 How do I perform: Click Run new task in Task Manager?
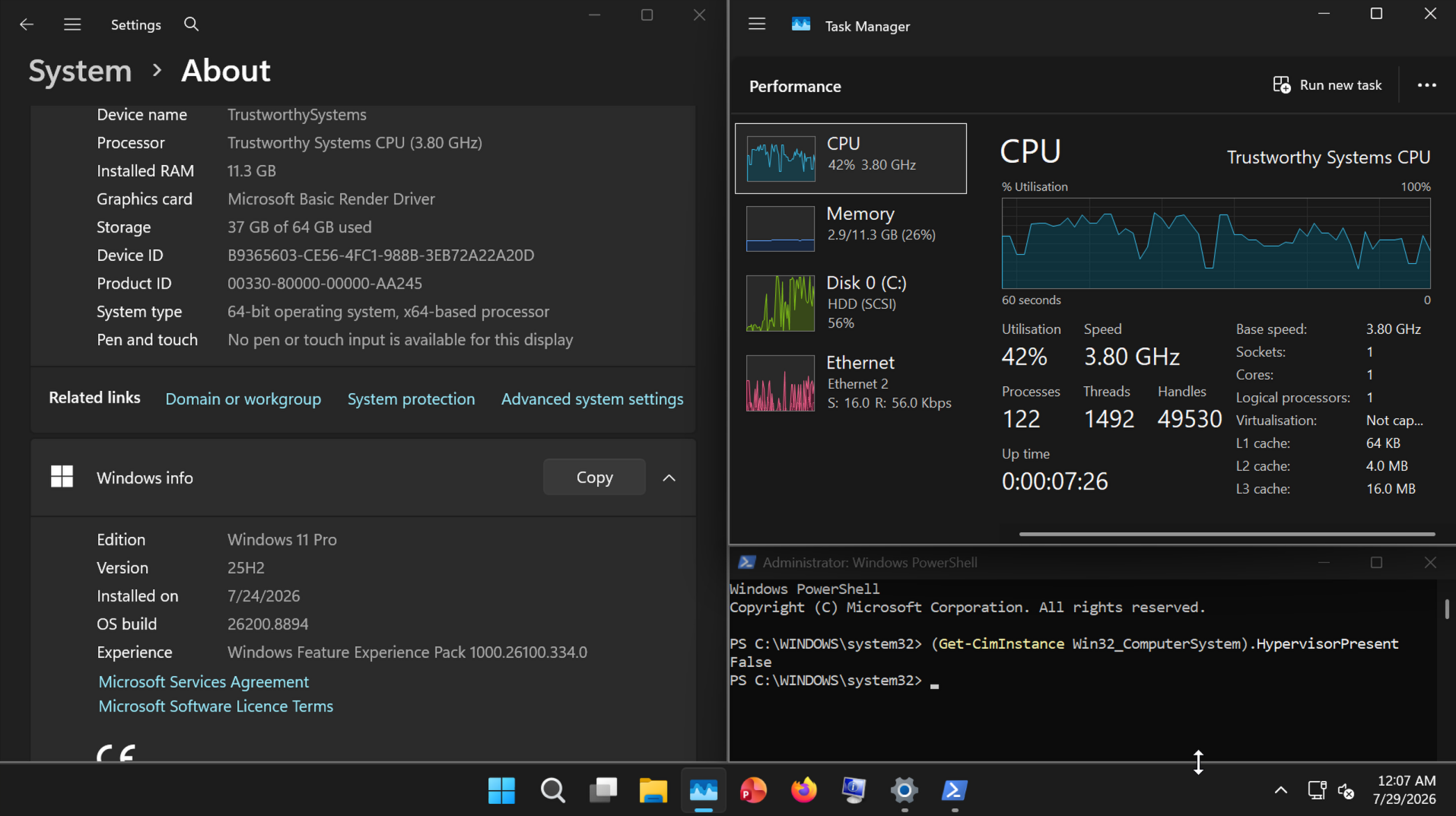(1327, 85)
